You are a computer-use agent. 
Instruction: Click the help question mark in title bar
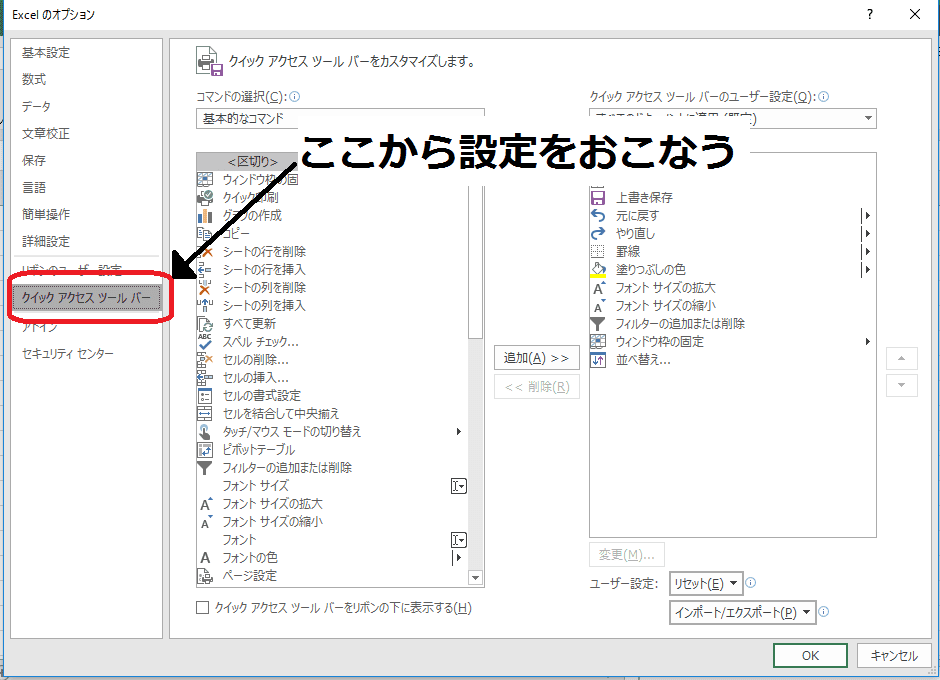(870, 14)
